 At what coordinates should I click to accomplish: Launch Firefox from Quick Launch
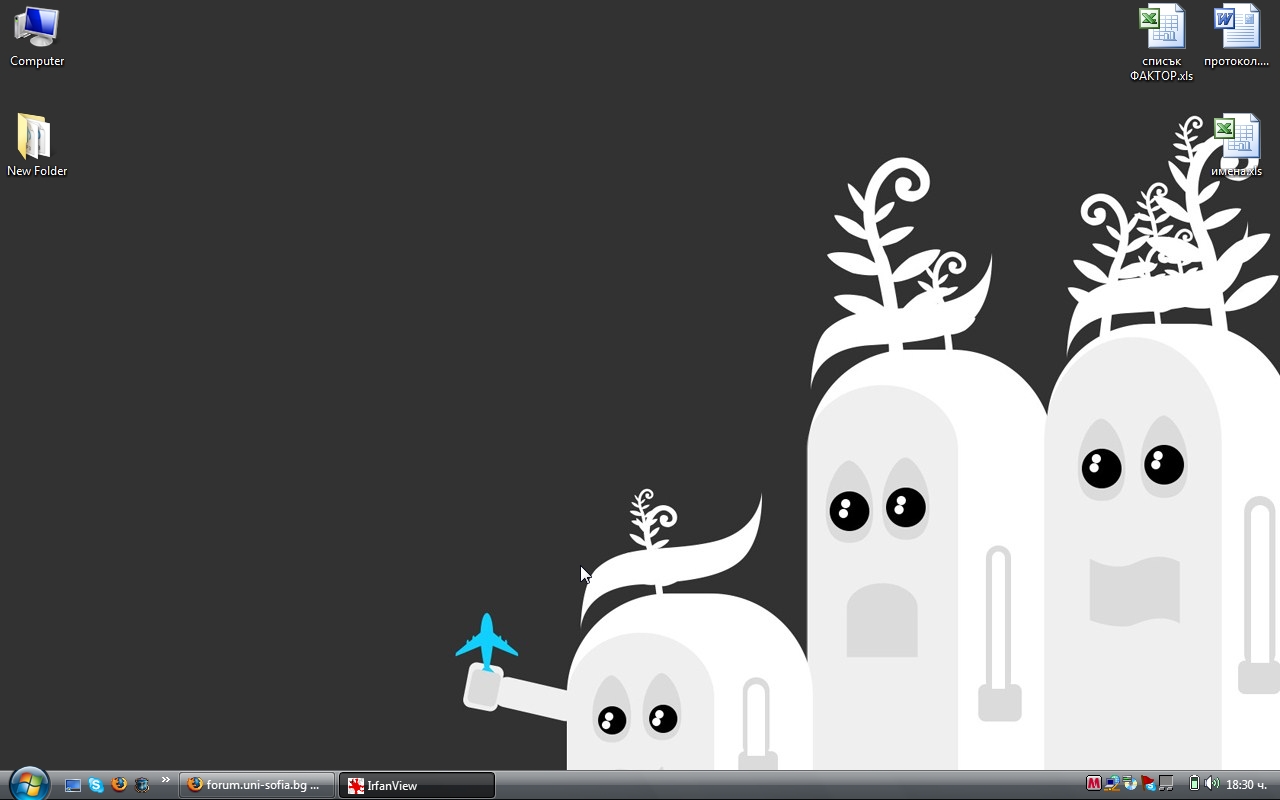point(119,785)
